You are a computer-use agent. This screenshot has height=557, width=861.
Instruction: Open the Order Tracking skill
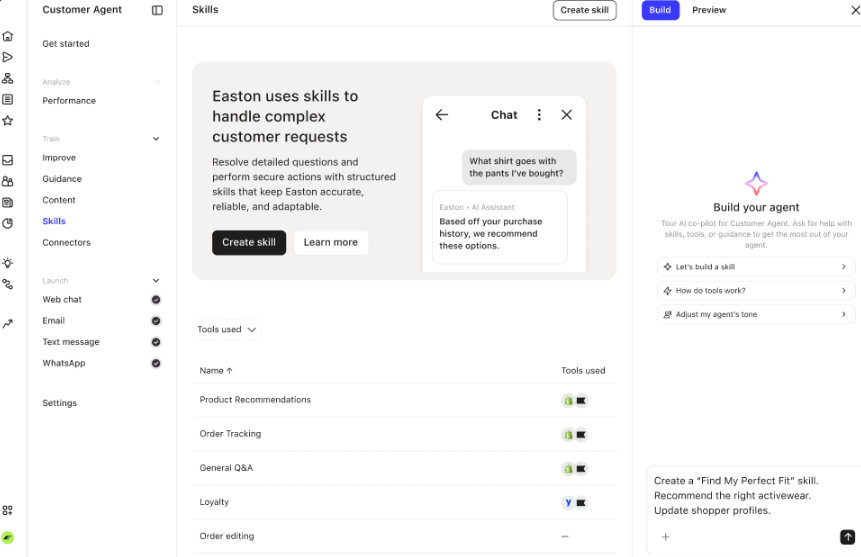[x=404, y=434]
